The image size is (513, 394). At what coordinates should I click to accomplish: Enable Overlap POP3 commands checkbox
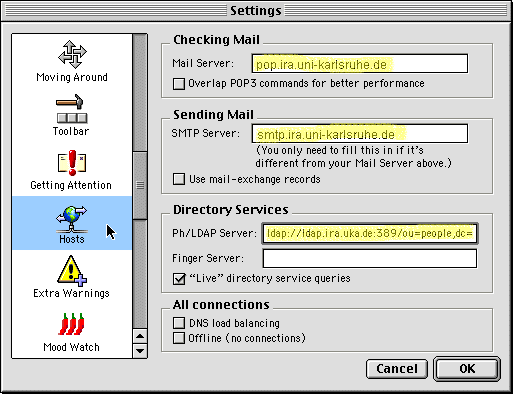179,84
